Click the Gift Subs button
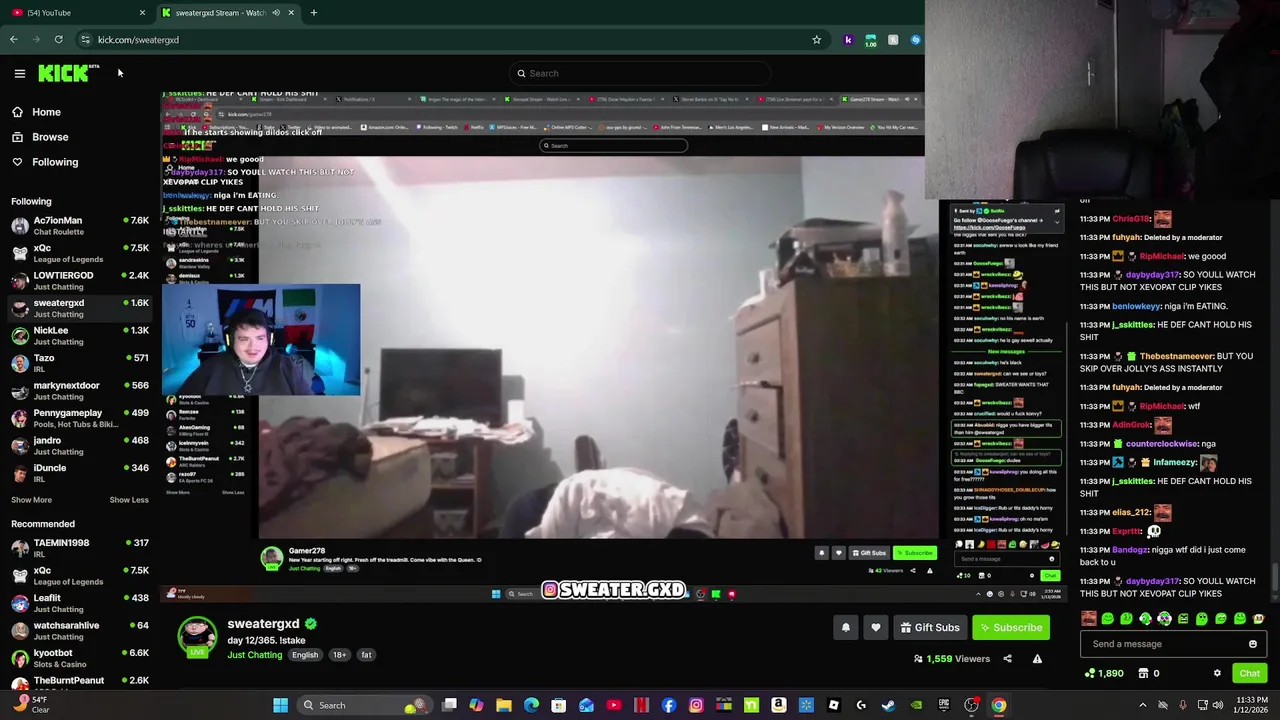Viewport: 1280px width, 720px height. [929, 628]
